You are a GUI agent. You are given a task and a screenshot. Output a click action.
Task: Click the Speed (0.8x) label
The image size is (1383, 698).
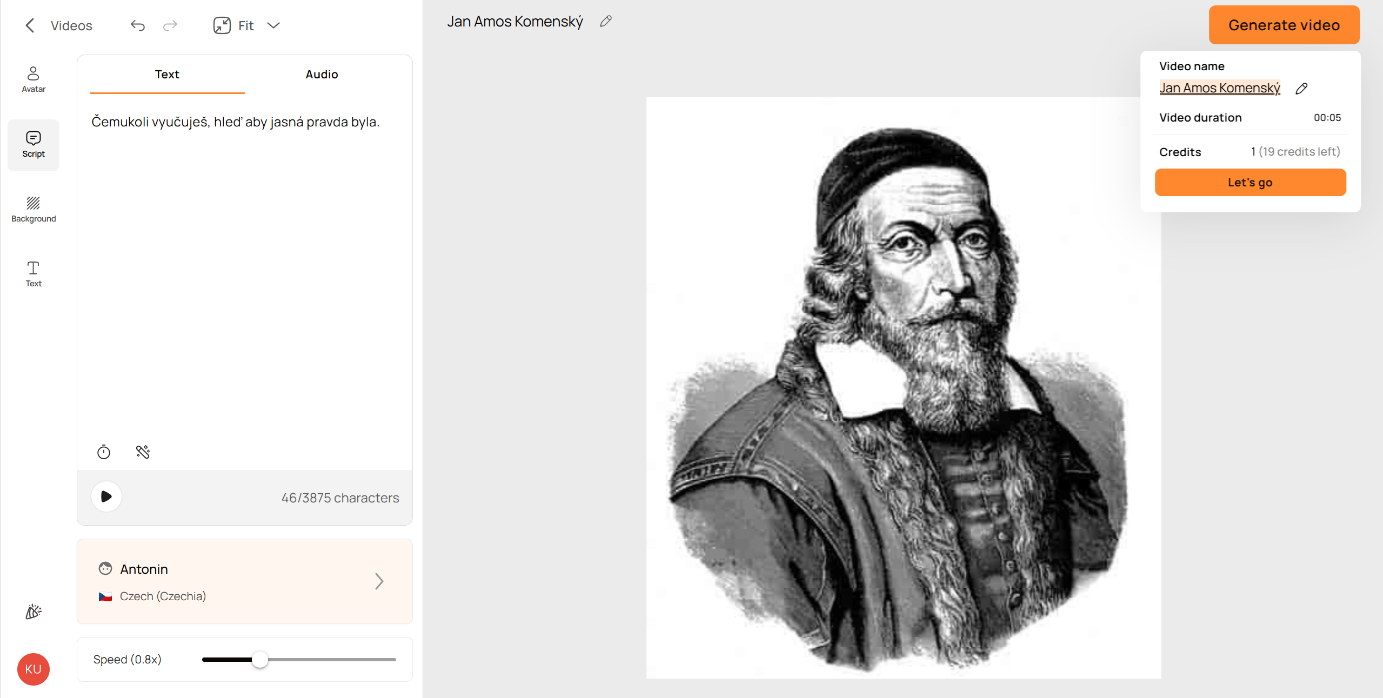click(x=127, y=660)
